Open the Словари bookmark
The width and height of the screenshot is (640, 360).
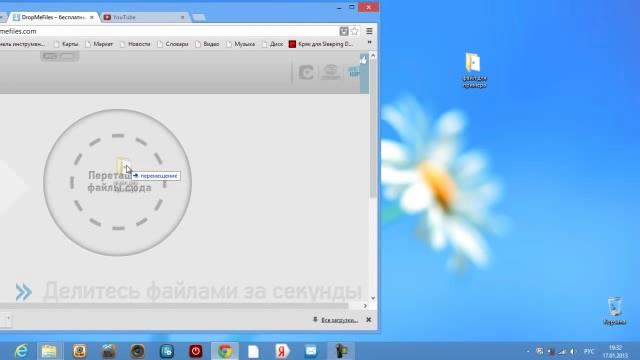pos(173,44)
